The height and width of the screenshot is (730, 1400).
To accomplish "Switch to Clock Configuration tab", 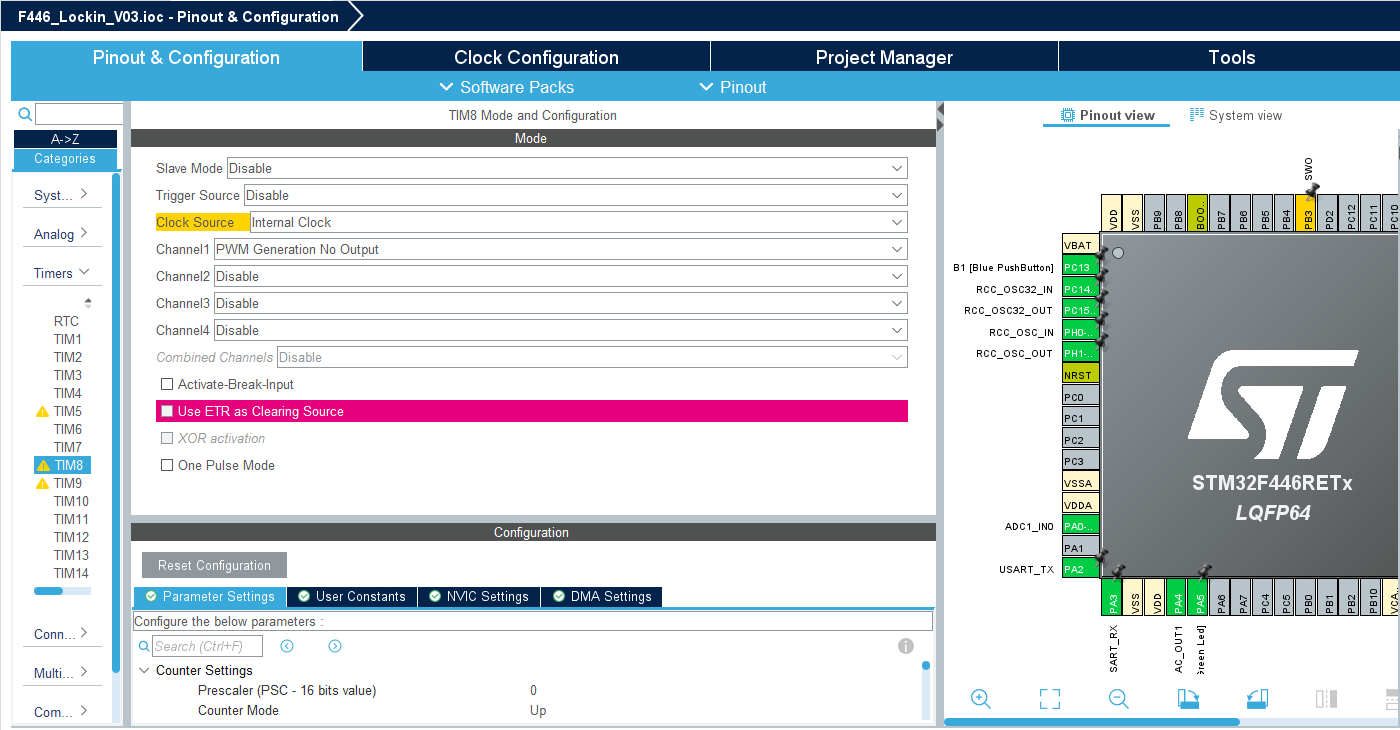I will point(536,57).
